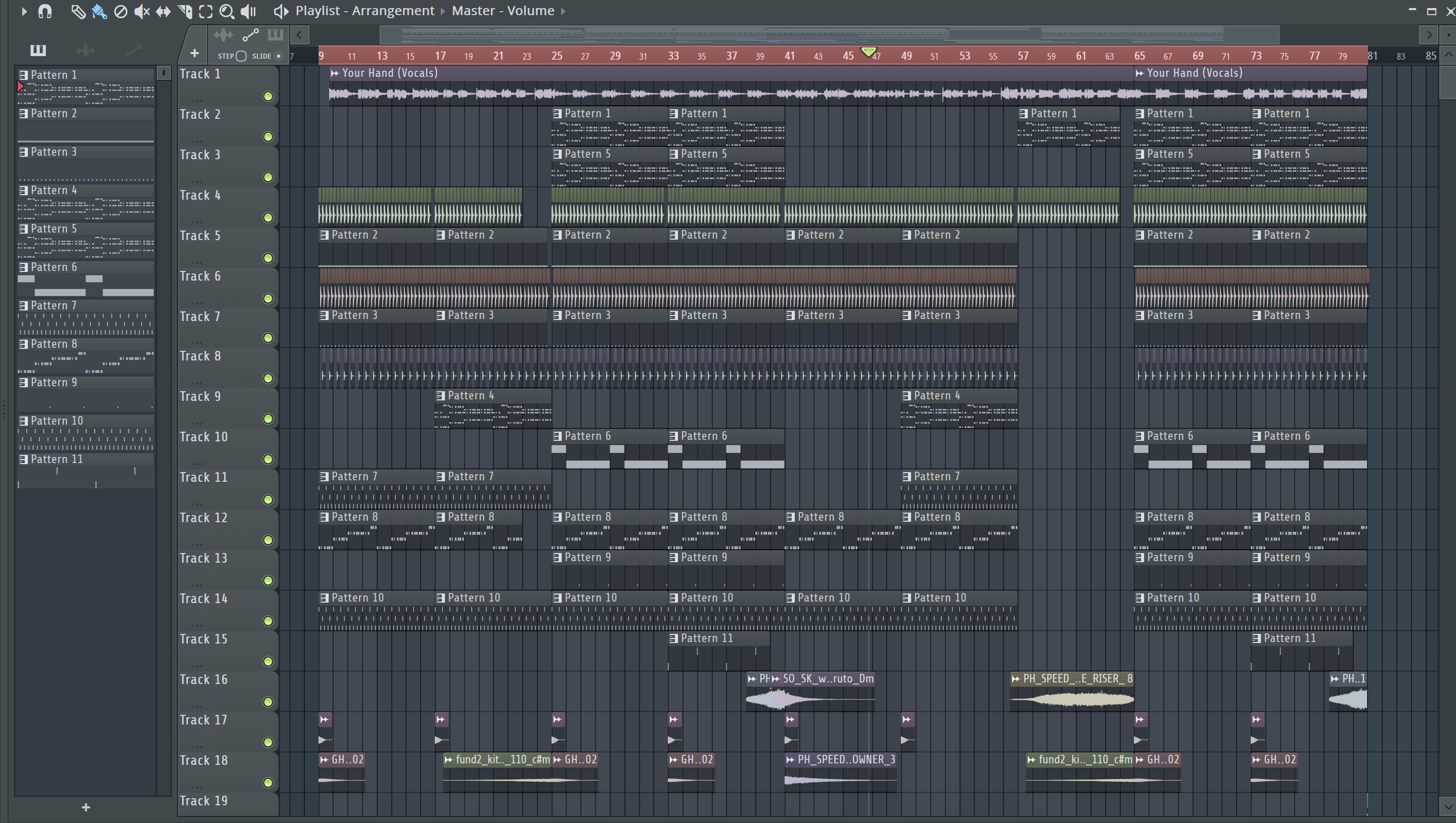Select the Delete tool
1456x823 pixels.
point(120,11)
